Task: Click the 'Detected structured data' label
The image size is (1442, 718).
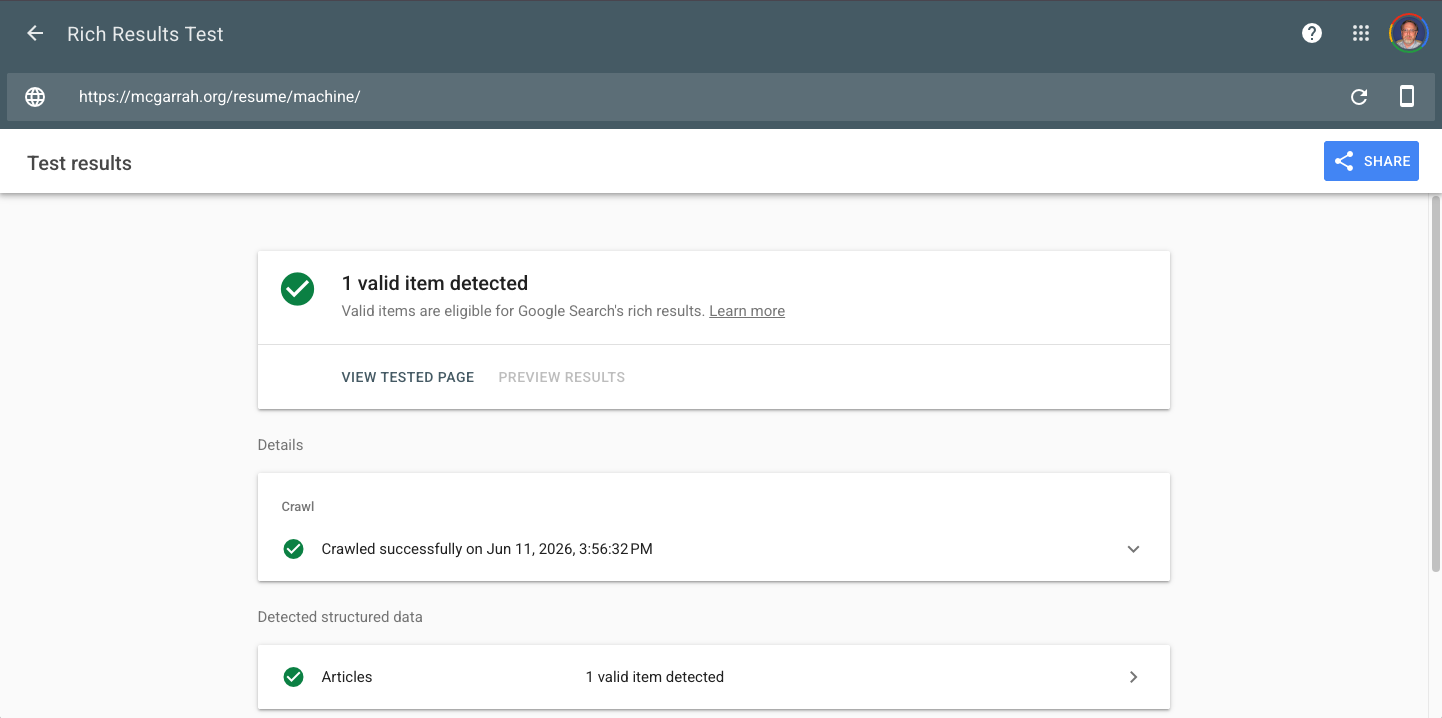Action: (340, 617)
